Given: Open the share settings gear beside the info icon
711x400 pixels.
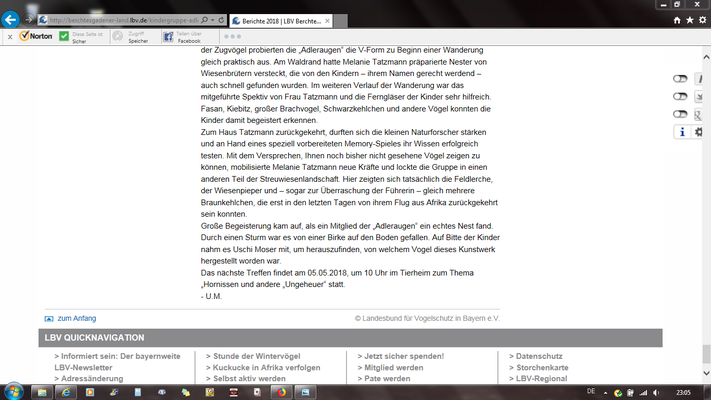Looking at the screenshot, I should click(x=698, y=132).
